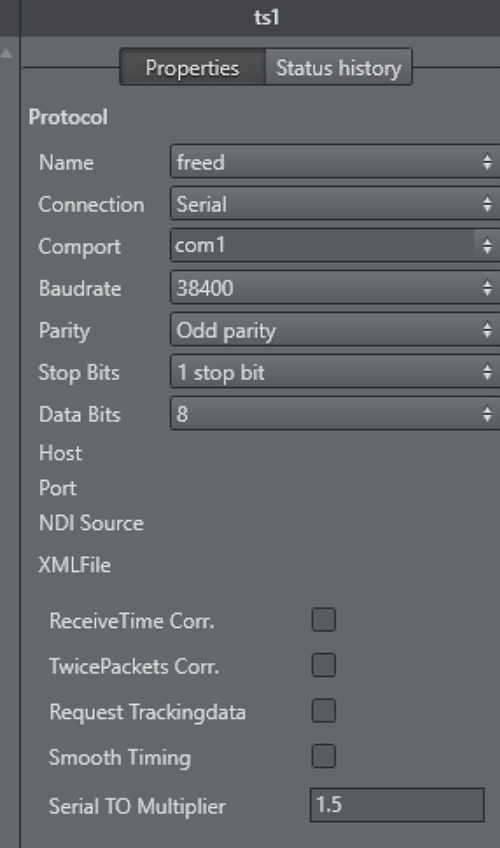Toggle the TwicePackets Corr. checkbox

click(x=323, y=665)
